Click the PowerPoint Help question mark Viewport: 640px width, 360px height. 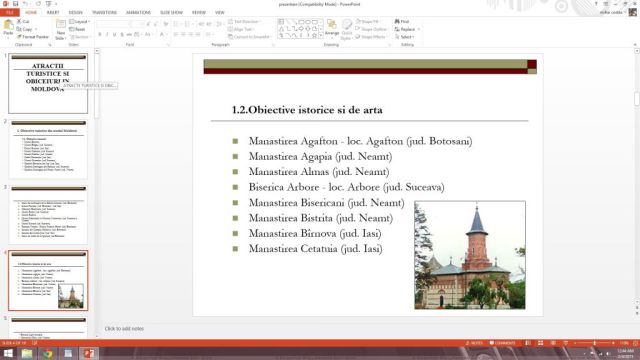596,4
